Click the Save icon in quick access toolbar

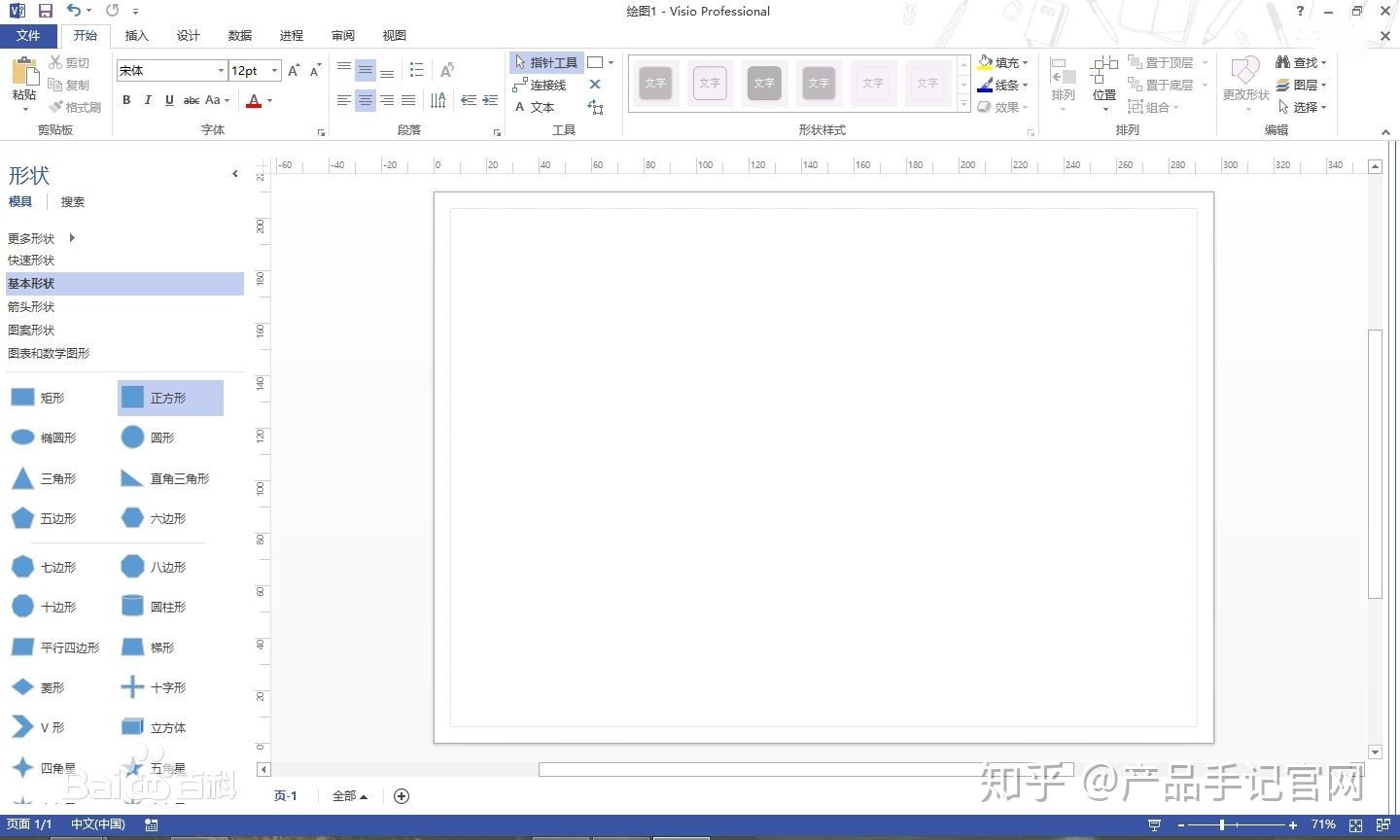pyautogui.click(x=45, y=11)
